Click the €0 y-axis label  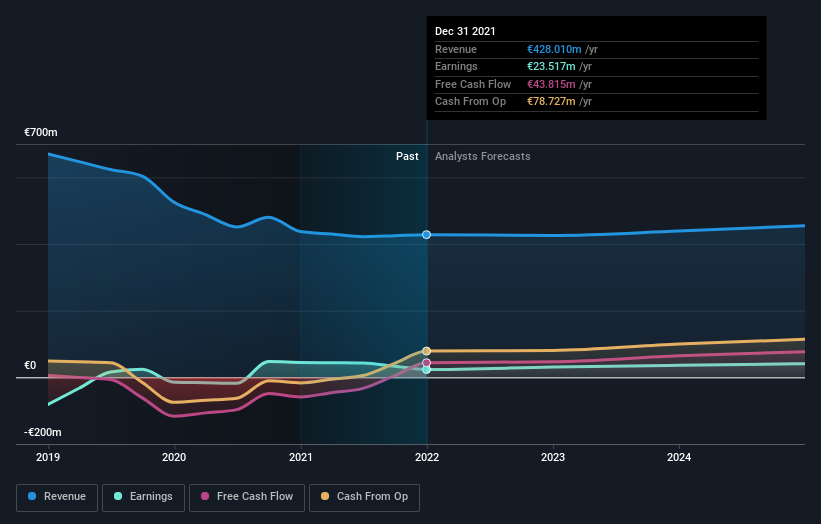(30, 365)
